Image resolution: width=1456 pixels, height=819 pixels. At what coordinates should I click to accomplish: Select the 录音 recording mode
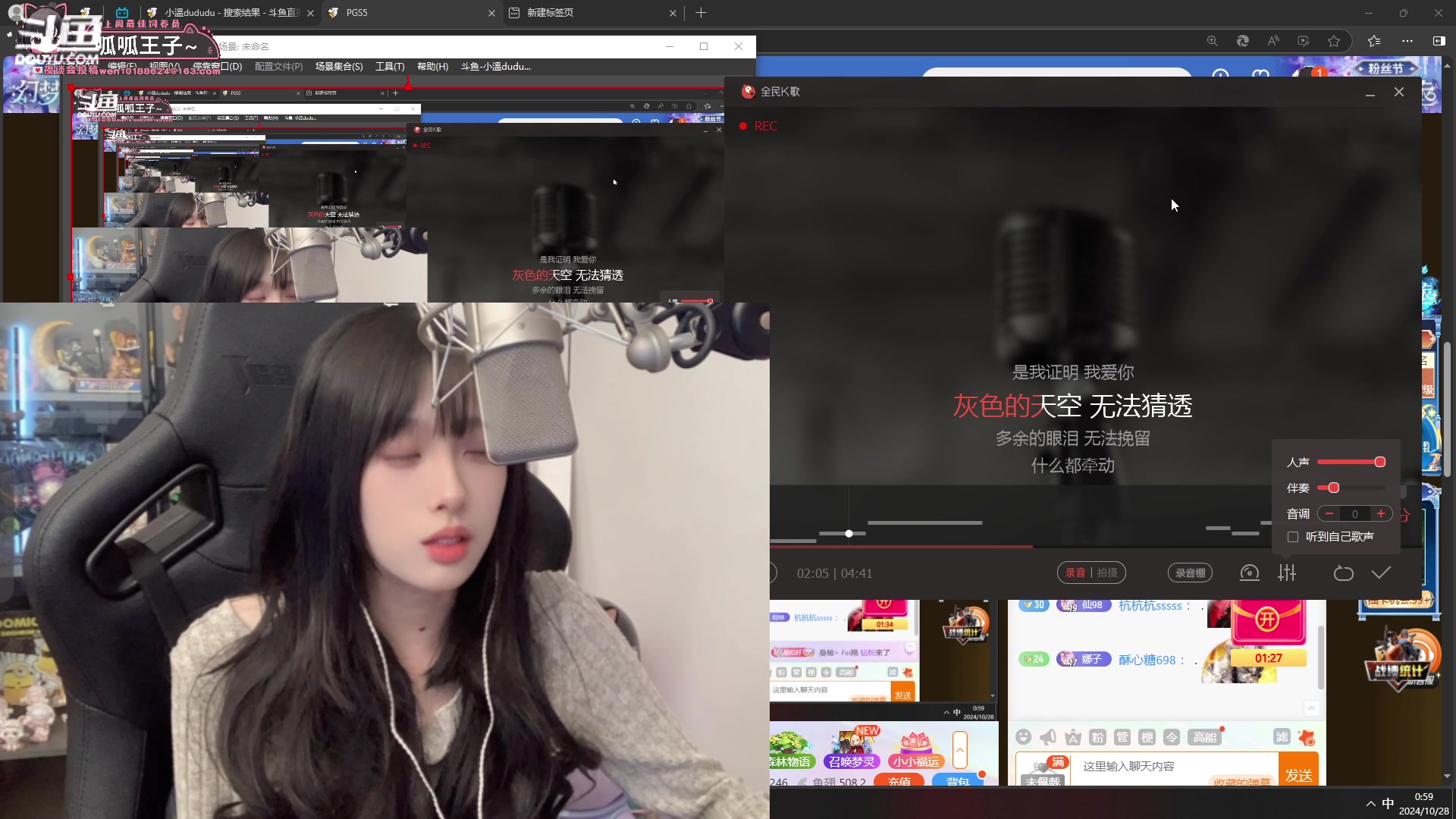[x=1075, y=573]
